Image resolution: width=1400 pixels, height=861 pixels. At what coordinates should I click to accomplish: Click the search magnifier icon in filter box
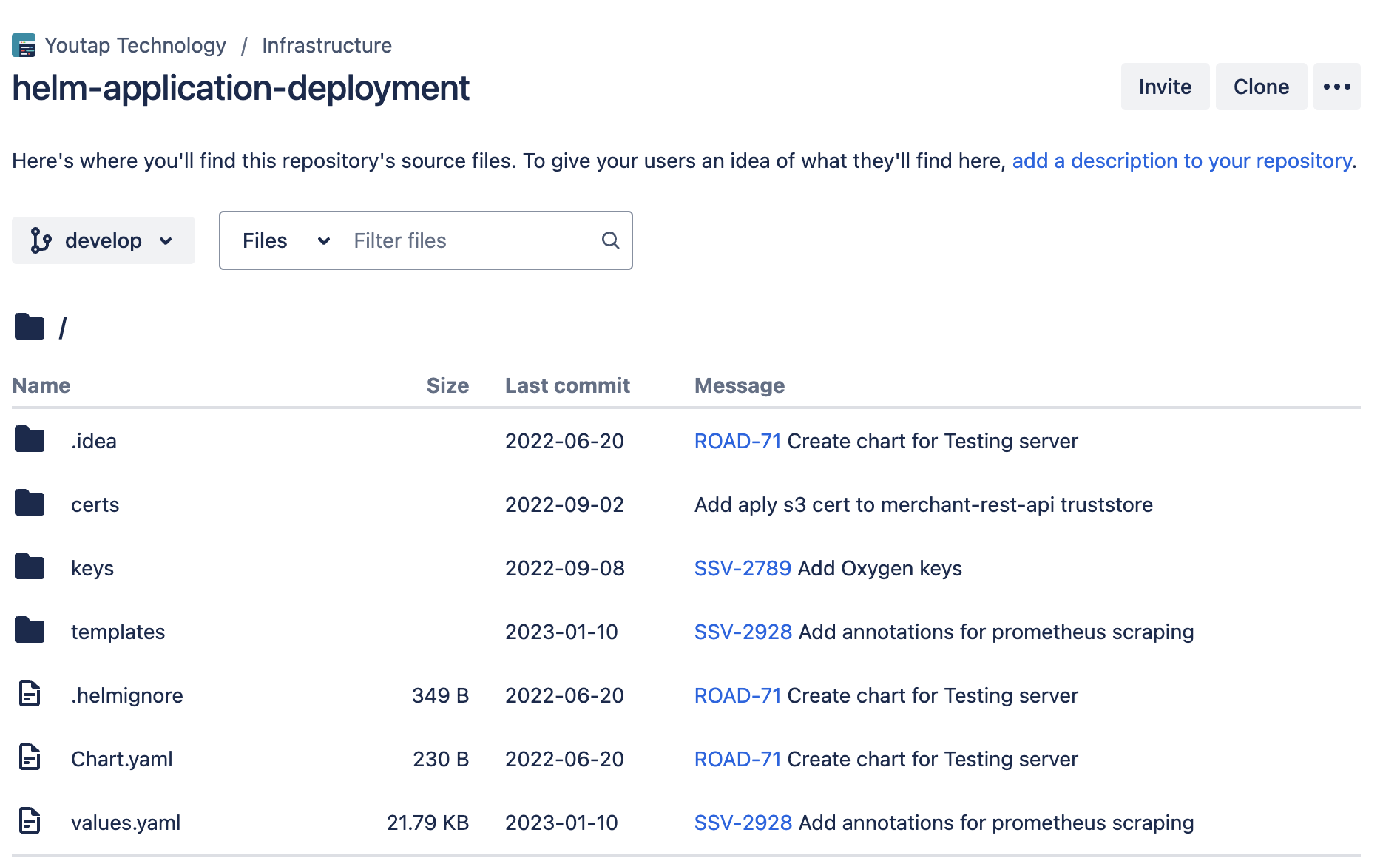pos(610,240)
